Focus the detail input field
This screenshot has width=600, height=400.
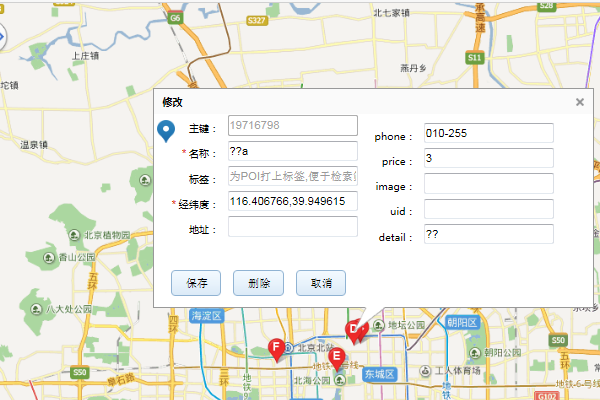[489, 234]
